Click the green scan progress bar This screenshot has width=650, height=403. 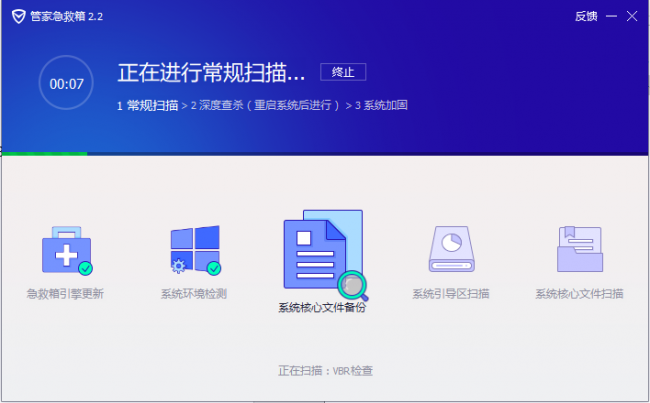click(x=44, y=154)
